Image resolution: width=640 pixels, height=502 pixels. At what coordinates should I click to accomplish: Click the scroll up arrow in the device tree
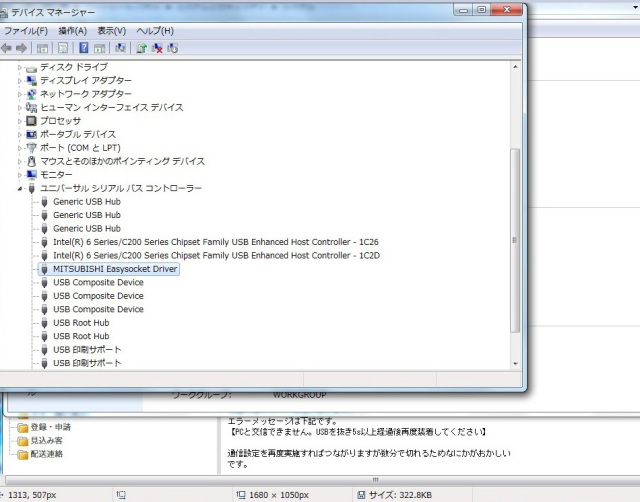tap(515, 67)
